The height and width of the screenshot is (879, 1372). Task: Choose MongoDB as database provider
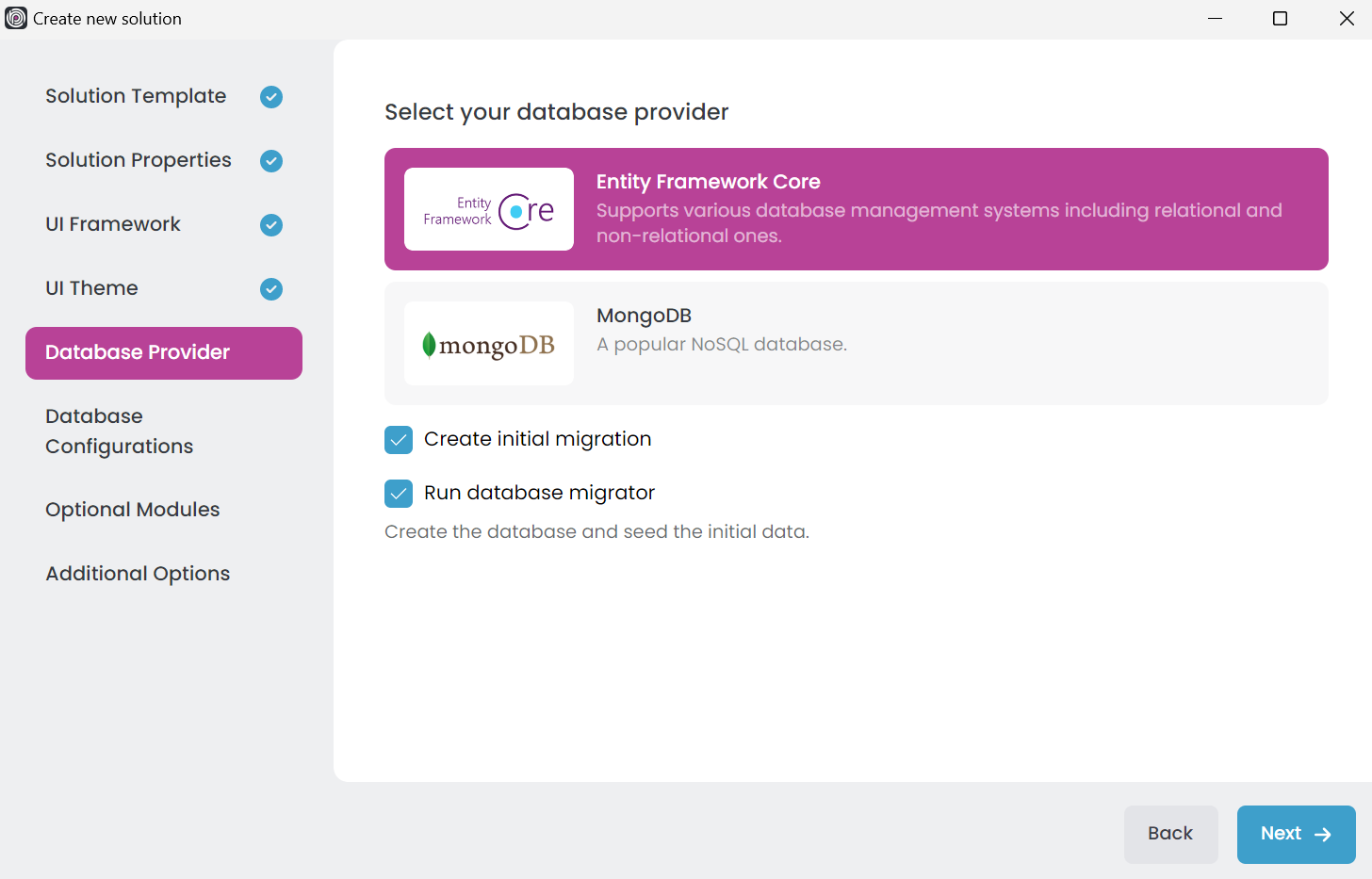click(x=857, y=344)
